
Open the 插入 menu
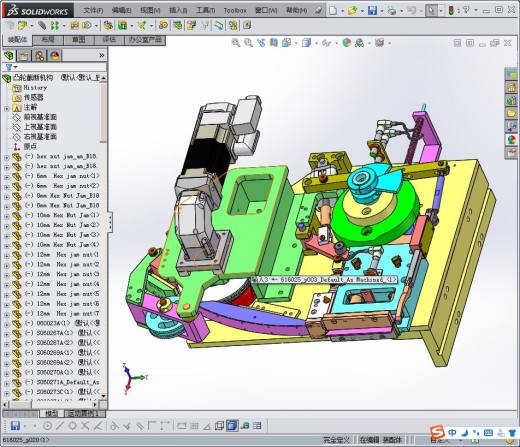point(178,11)
